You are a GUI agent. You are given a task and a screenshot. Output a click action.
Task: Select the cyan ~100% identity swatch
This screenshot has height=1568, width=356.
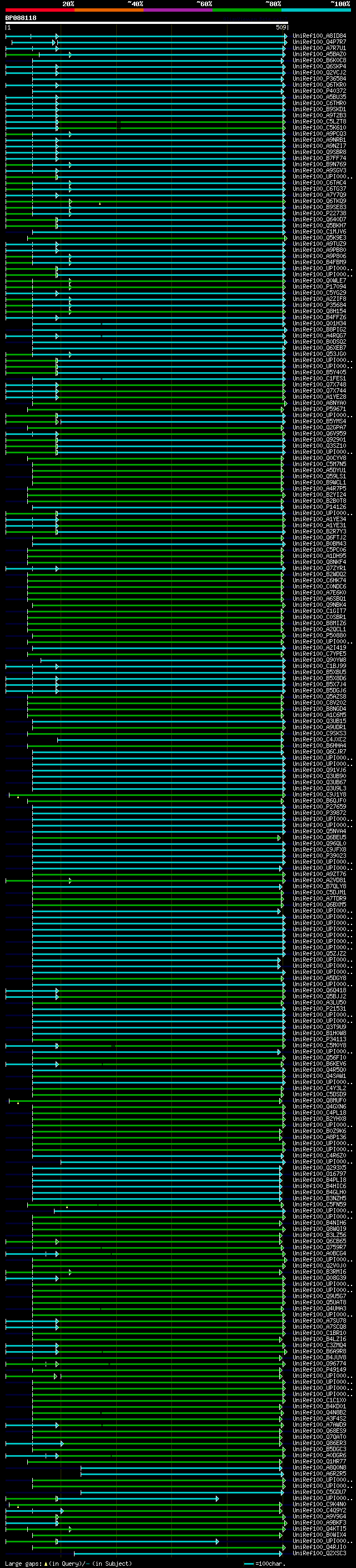(316, 10)
